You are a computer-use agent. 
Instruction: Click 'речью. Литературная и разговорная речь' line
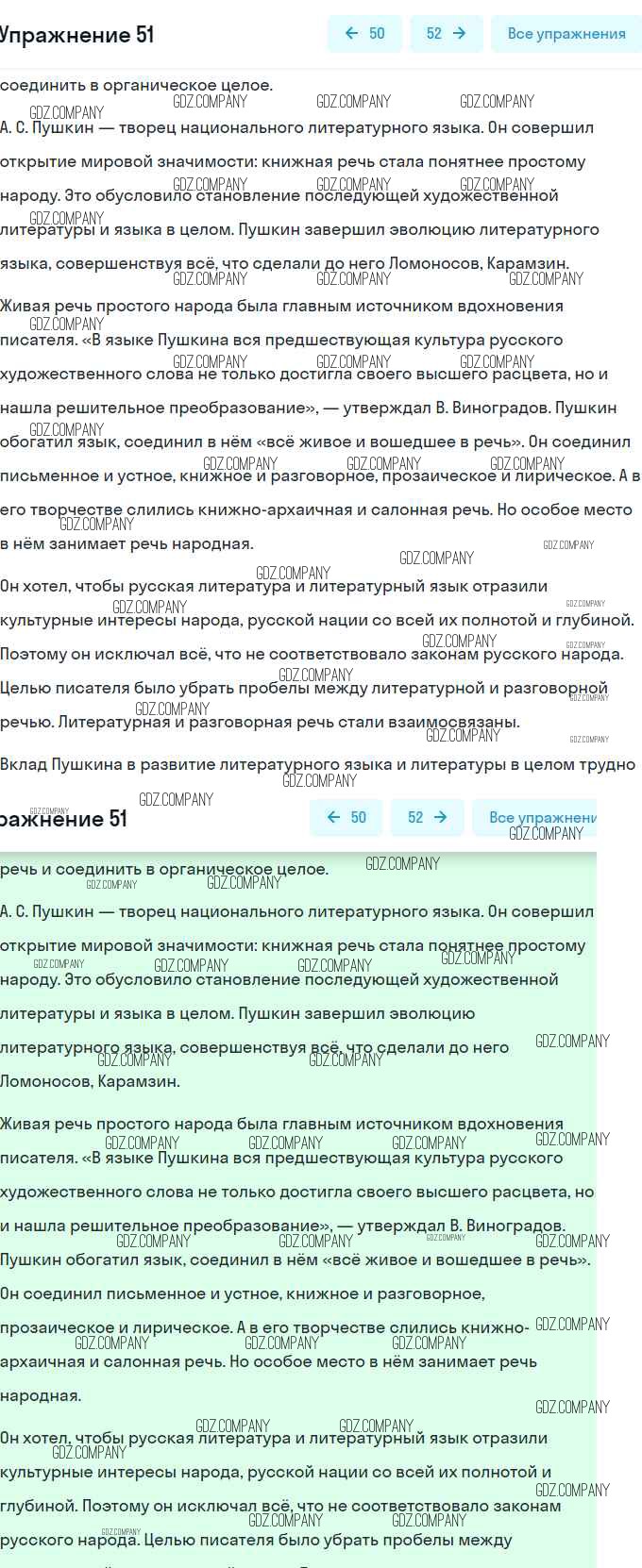tap(260, 722)
